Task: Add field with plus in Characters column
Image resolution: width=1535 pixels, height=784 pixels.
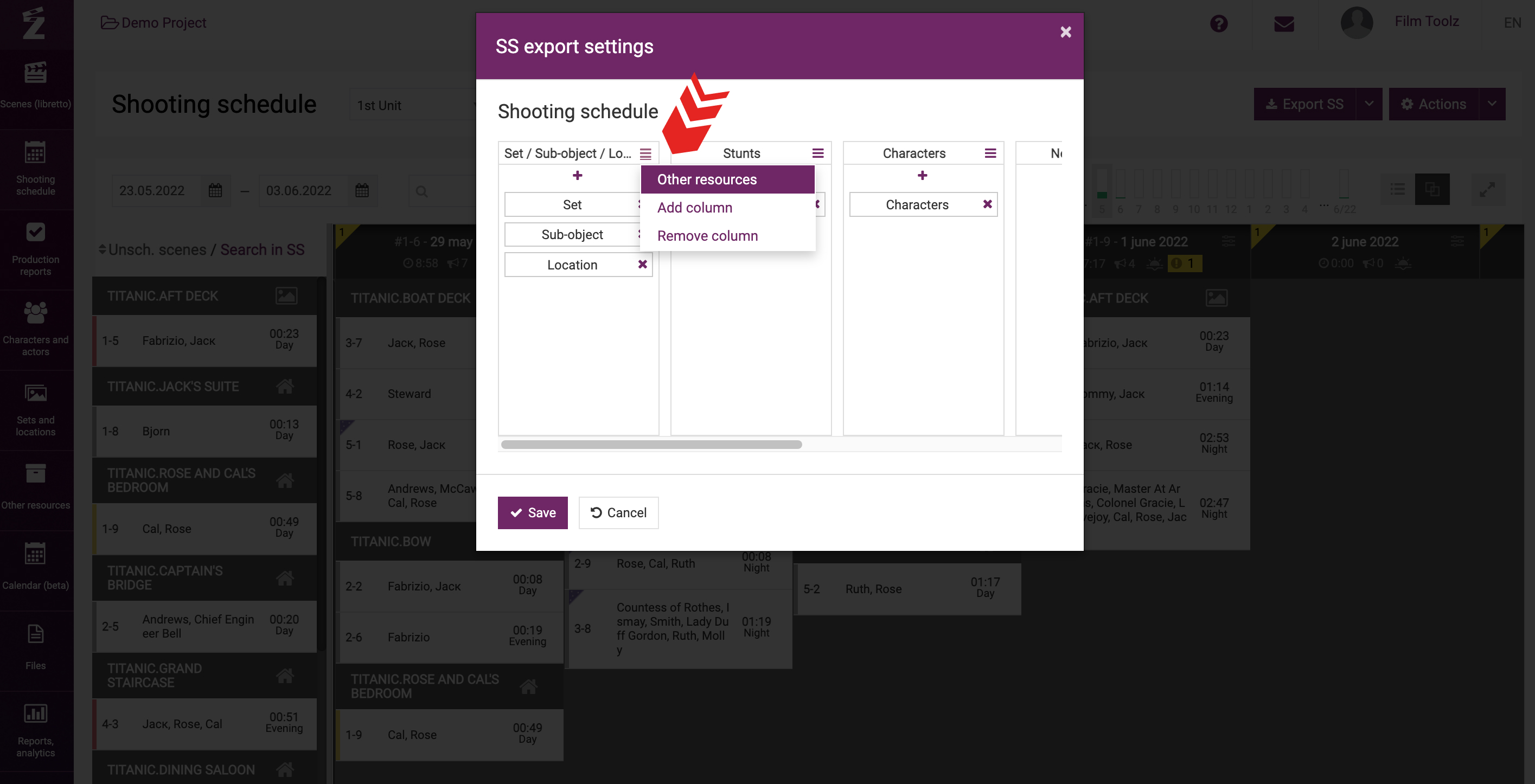Action: [922, 175]
